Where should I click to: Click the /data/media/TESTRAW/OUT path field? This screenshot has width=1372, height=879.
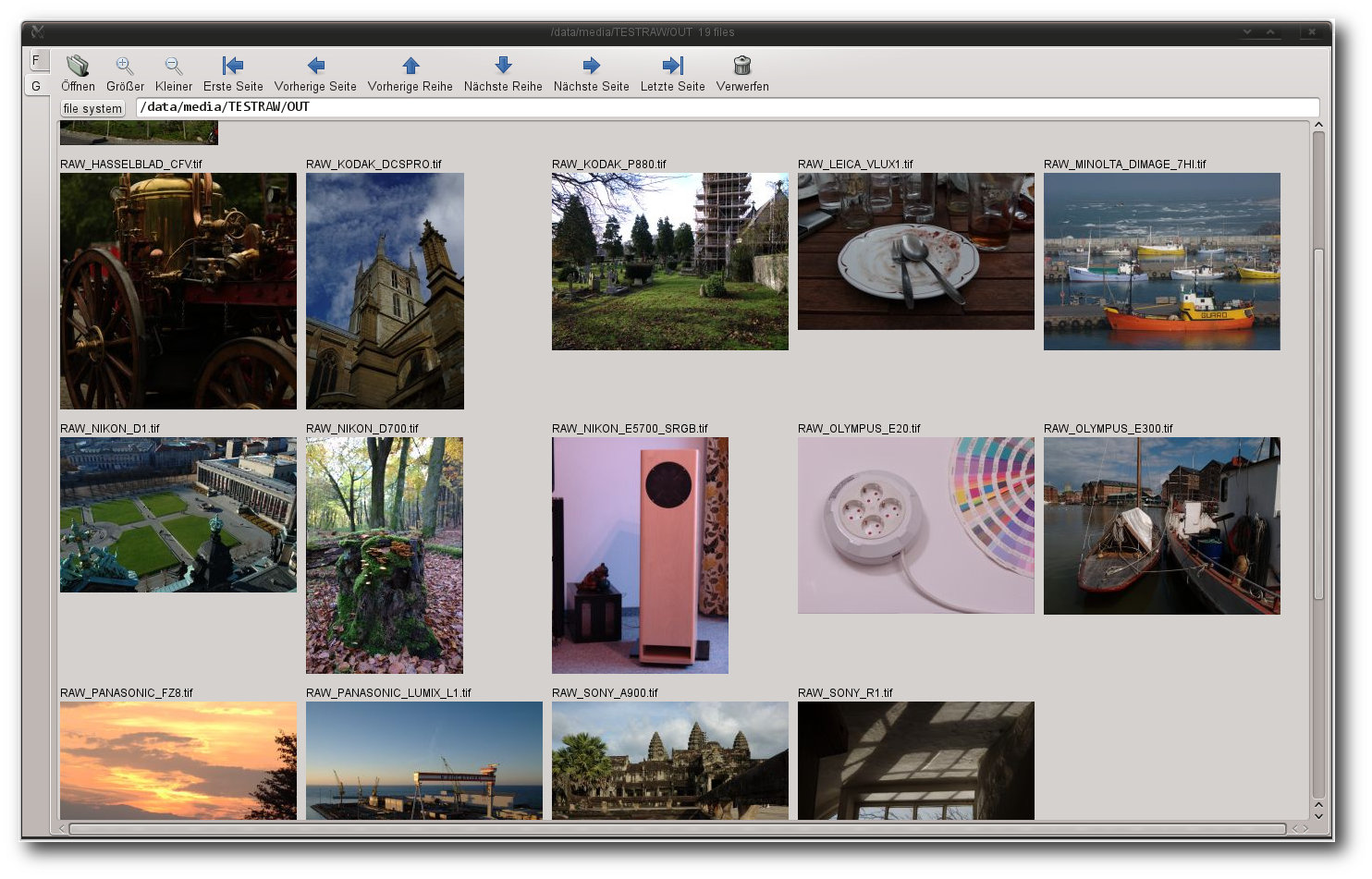click(728, 107)
